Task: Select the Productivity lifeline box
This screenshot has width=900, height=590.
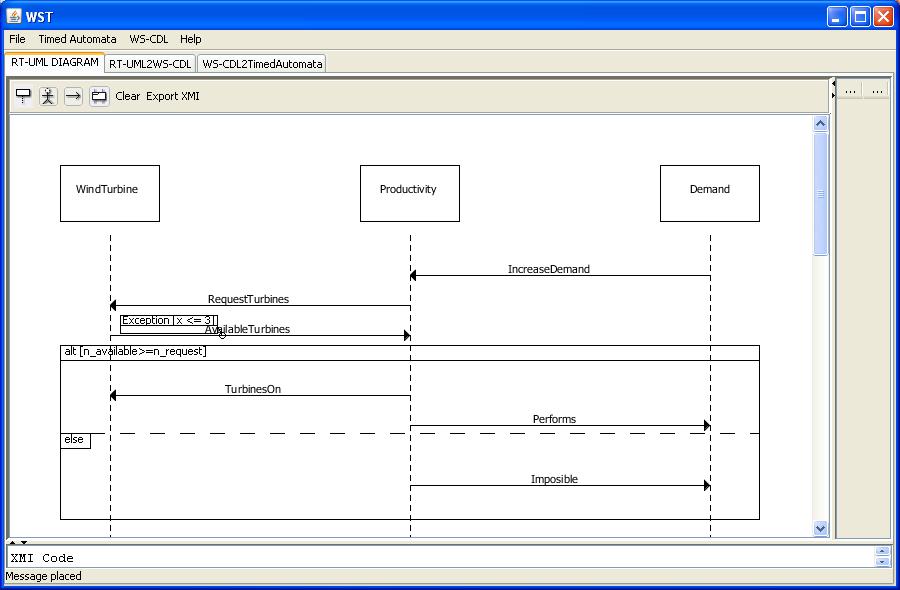Action: 410,193
